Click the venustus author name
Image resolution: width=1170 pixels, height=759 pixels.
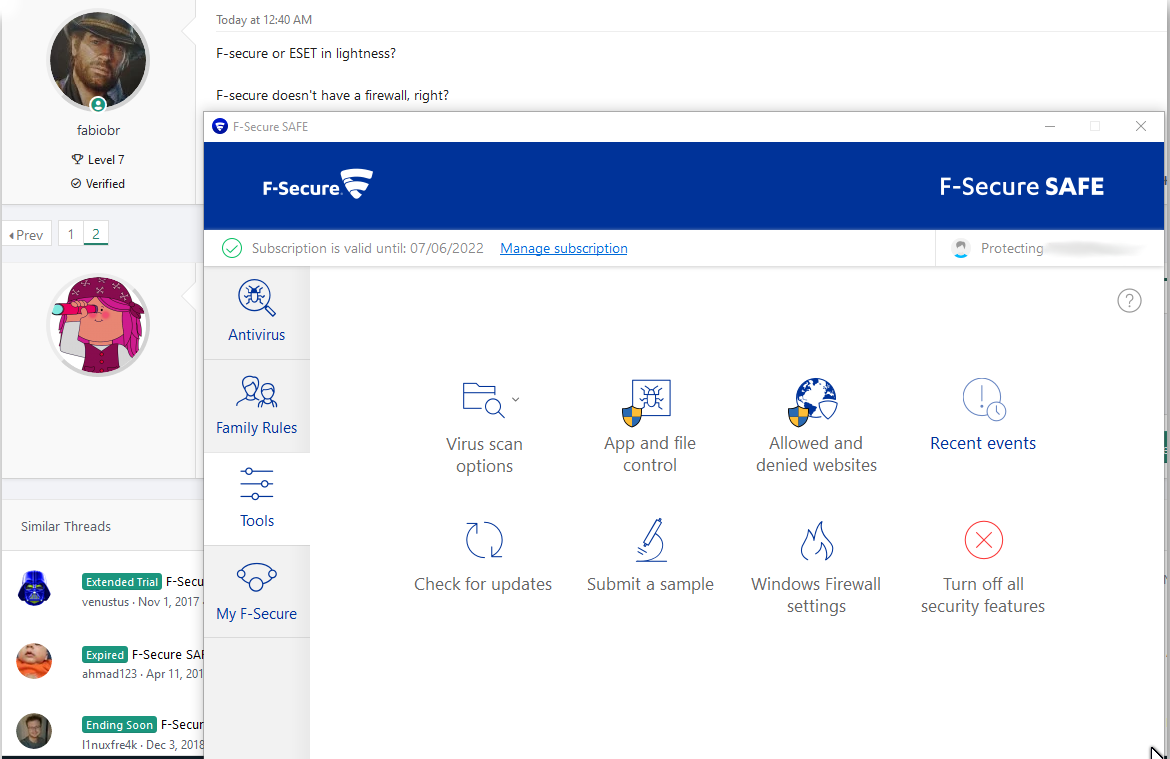pyautogui.click(x=105, y=602)
